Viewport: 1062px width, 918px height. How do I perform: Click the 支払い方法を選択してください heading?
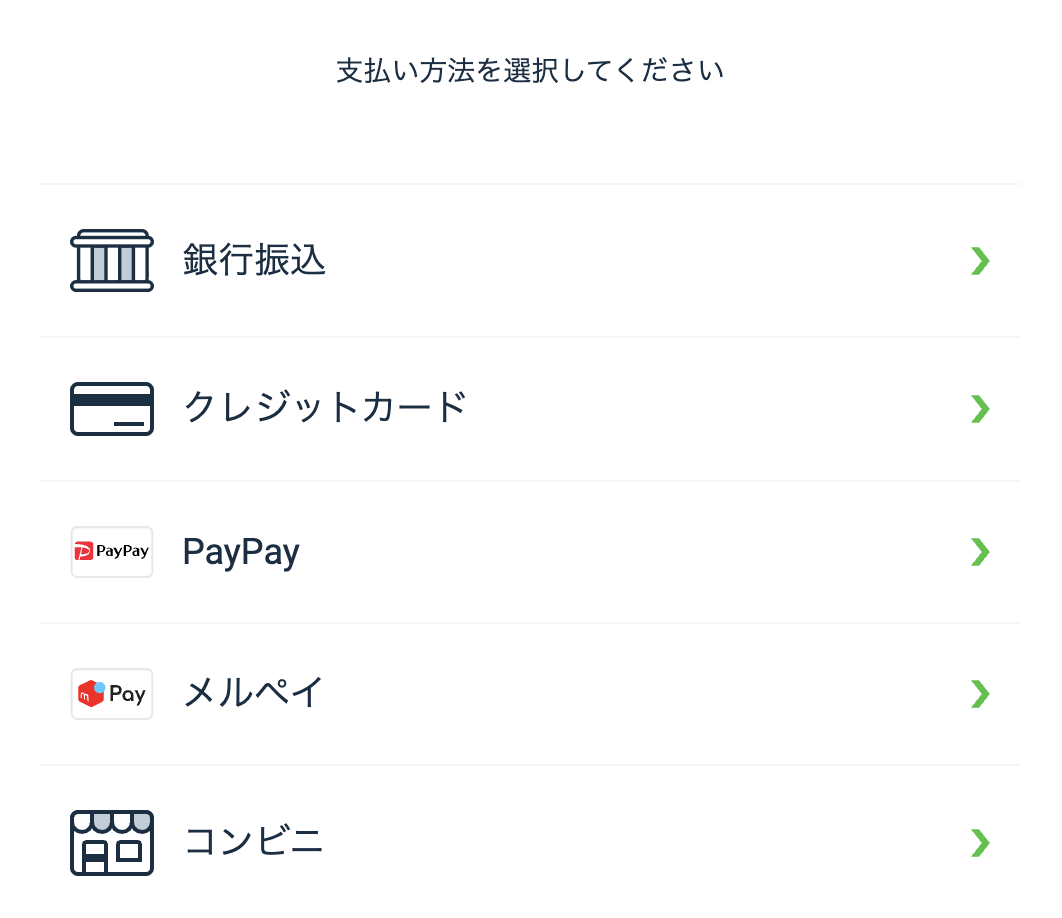(x=530, y=72)
